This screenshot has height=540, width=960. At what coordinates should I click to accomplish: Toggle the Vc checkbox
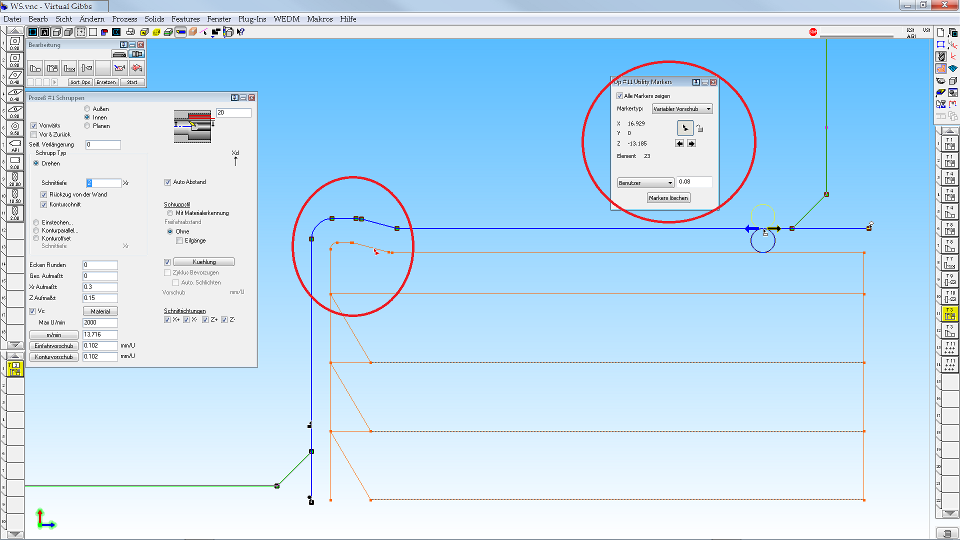click(x=32, y=311)
